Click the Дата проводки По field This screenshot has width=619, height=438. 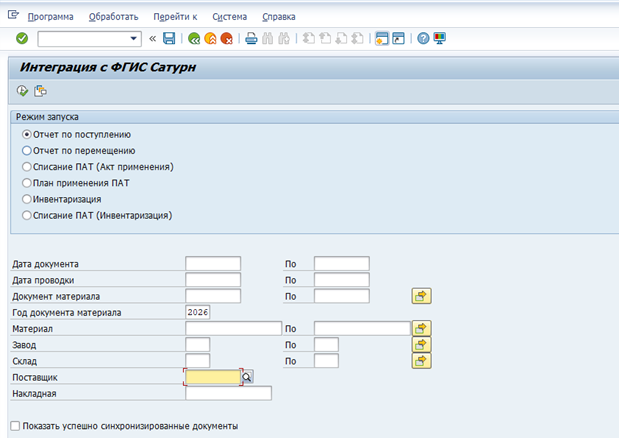tap(341, 280)
